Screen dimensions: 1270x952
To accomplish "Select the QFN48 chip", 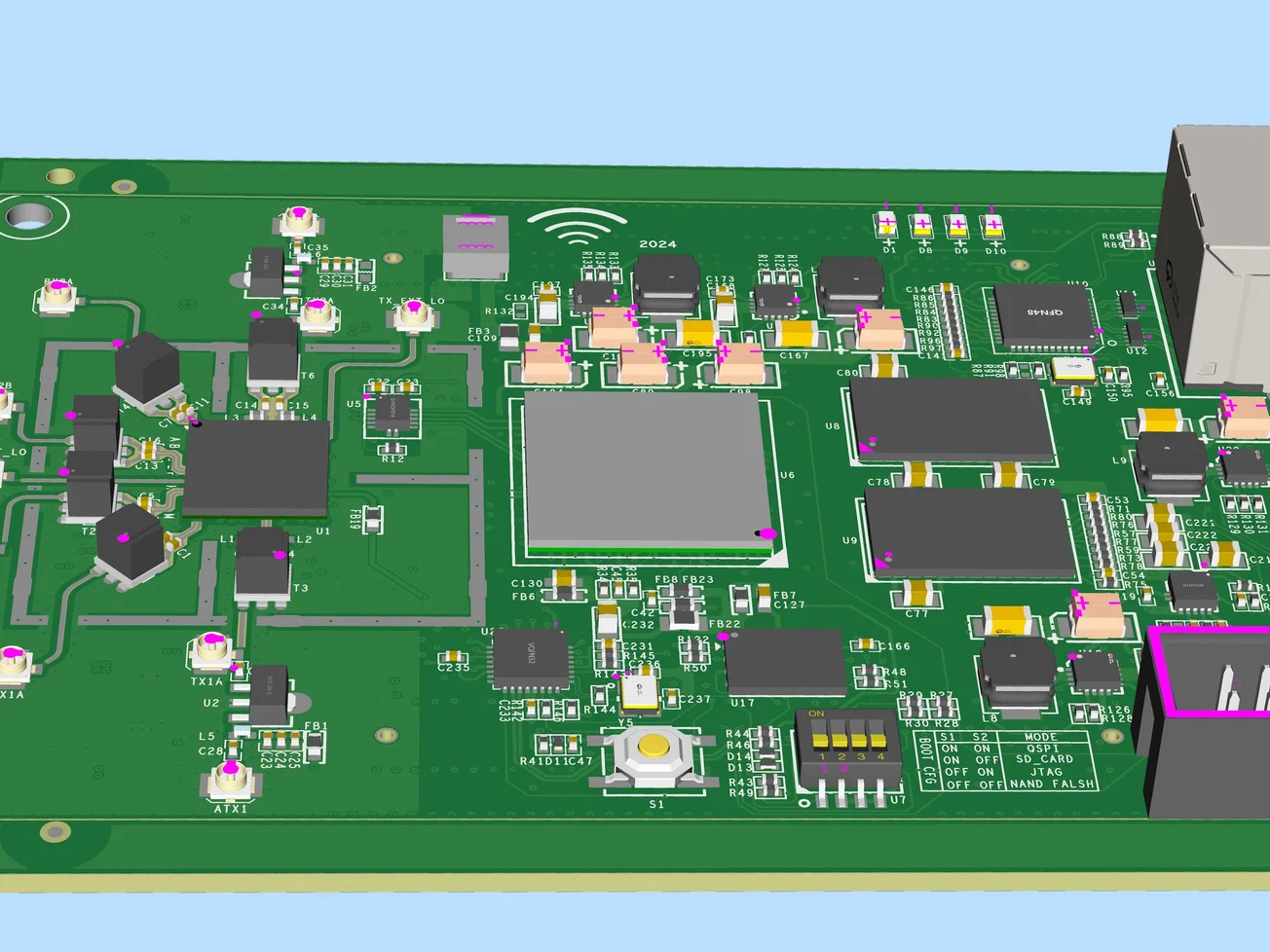I will point(1044,316).
